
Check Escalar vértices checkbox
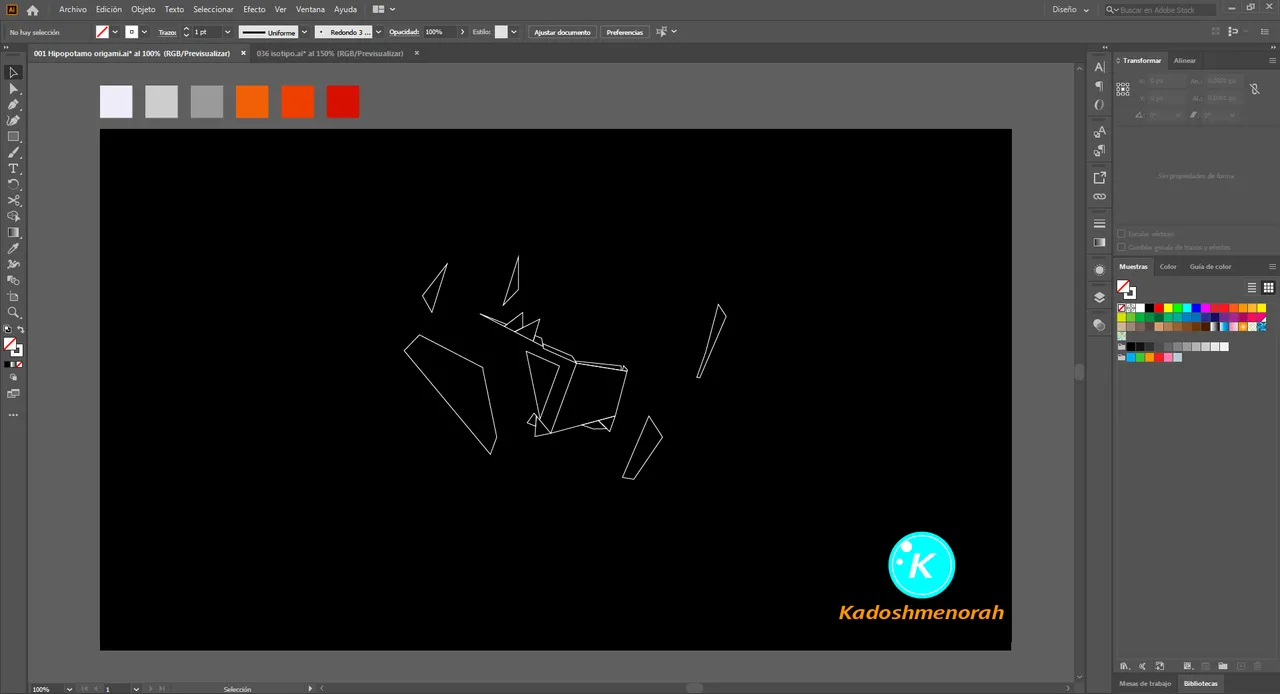(x=1121, y=234)
